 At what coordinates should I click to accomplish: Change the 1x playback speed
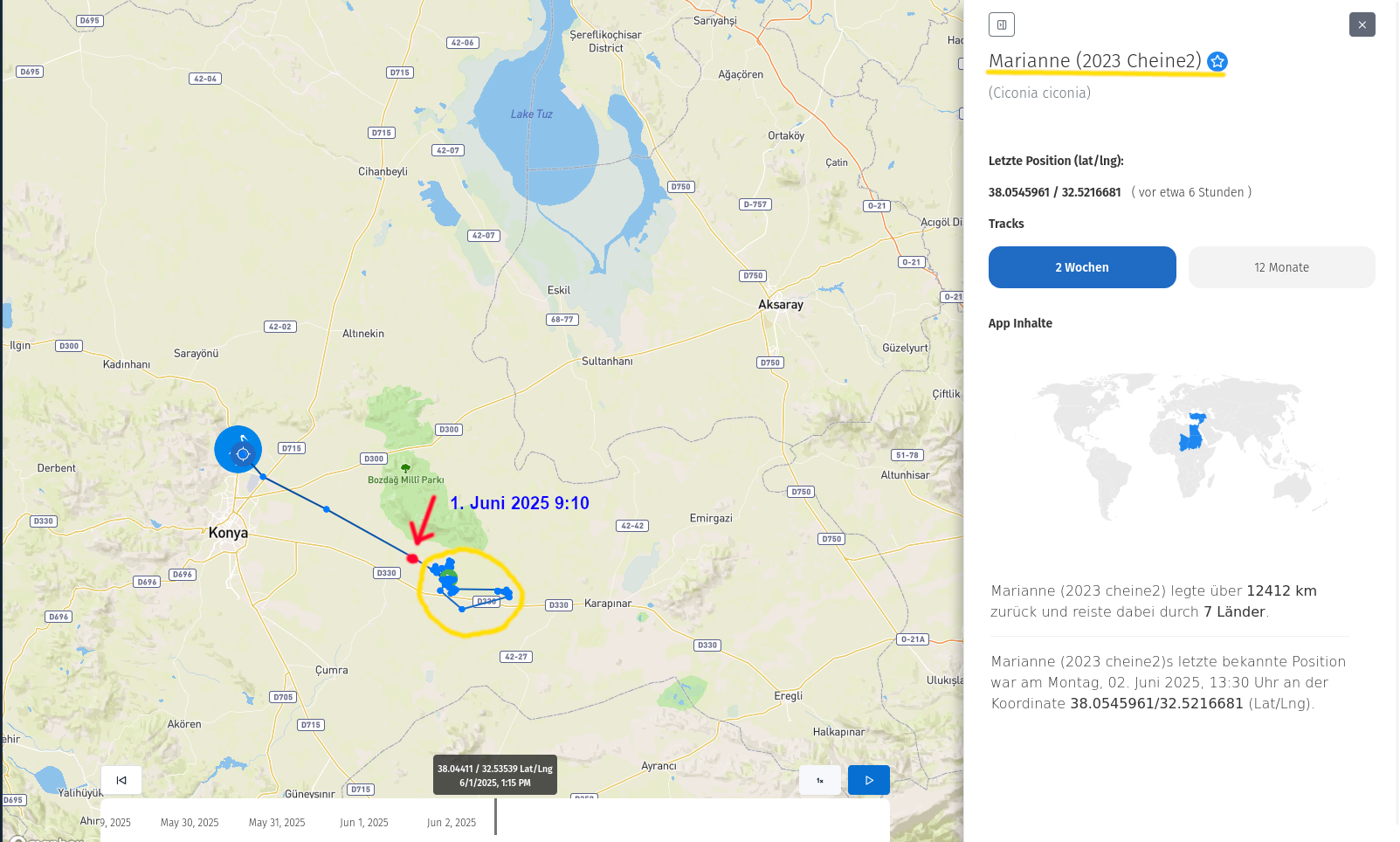click(820, 780)
